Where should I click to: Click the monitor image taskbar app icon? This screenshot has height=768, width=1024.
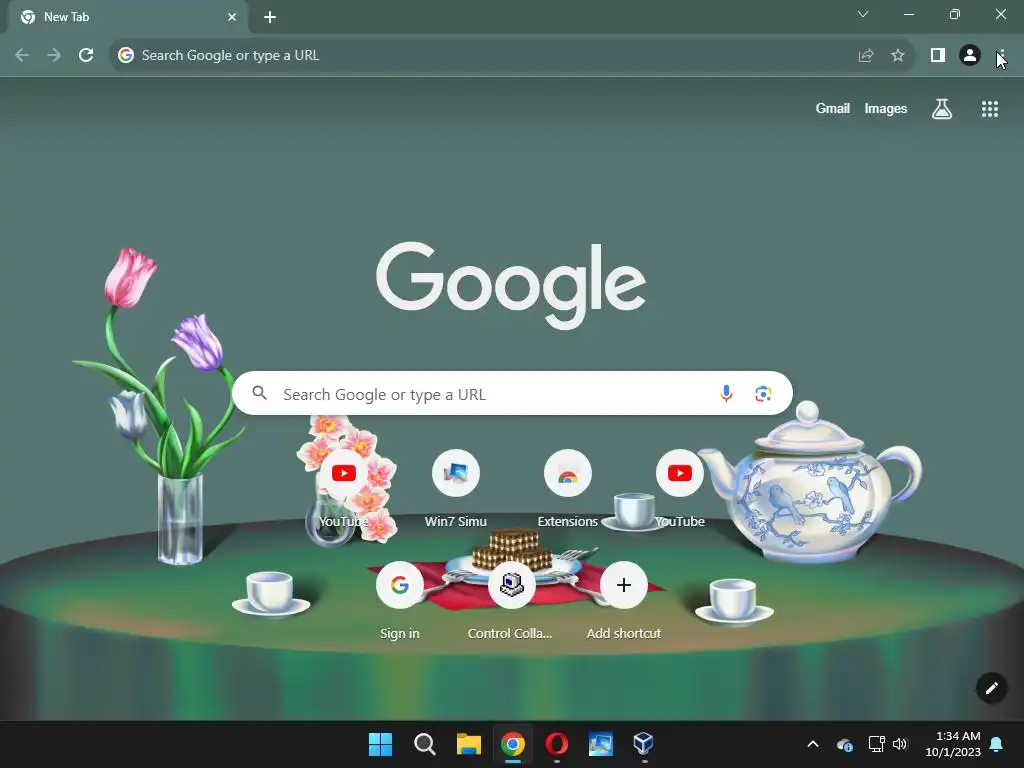click(600, 744)
